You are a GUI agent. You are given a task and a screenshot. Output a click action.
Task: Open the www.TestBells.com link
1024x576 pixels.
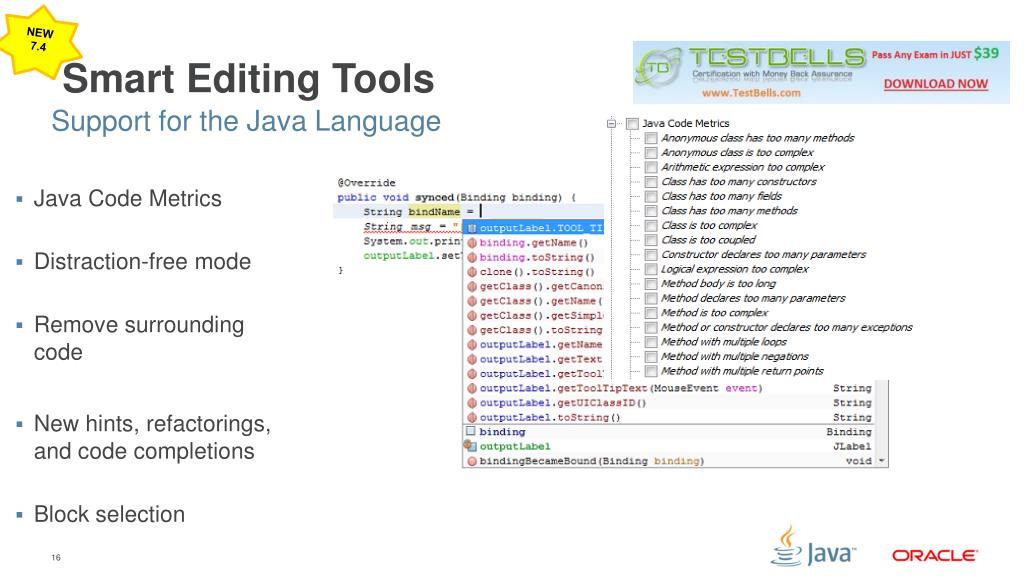751,93
